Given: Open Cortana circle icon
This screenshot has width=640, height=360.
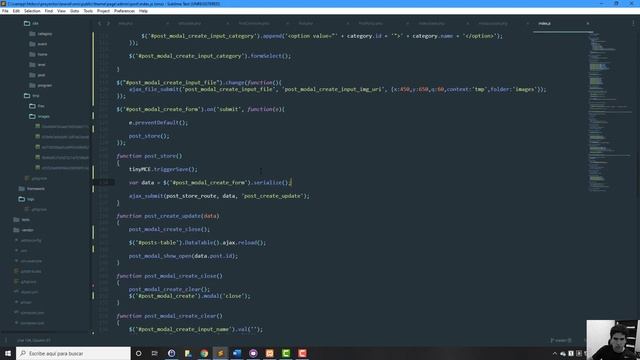Looking at the screenshot, I should pyautogui.click(x=138, y=353).
